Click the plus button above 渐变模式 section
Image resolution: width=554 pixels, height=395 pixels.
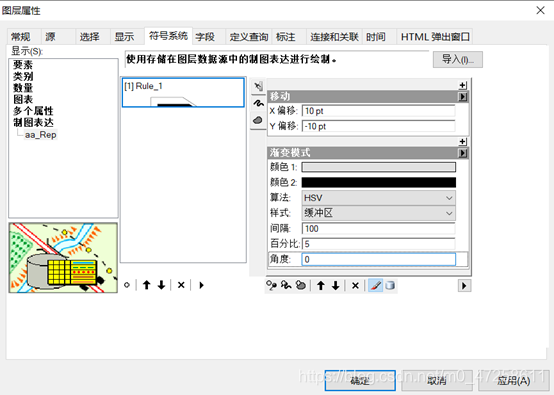point(462,142)
